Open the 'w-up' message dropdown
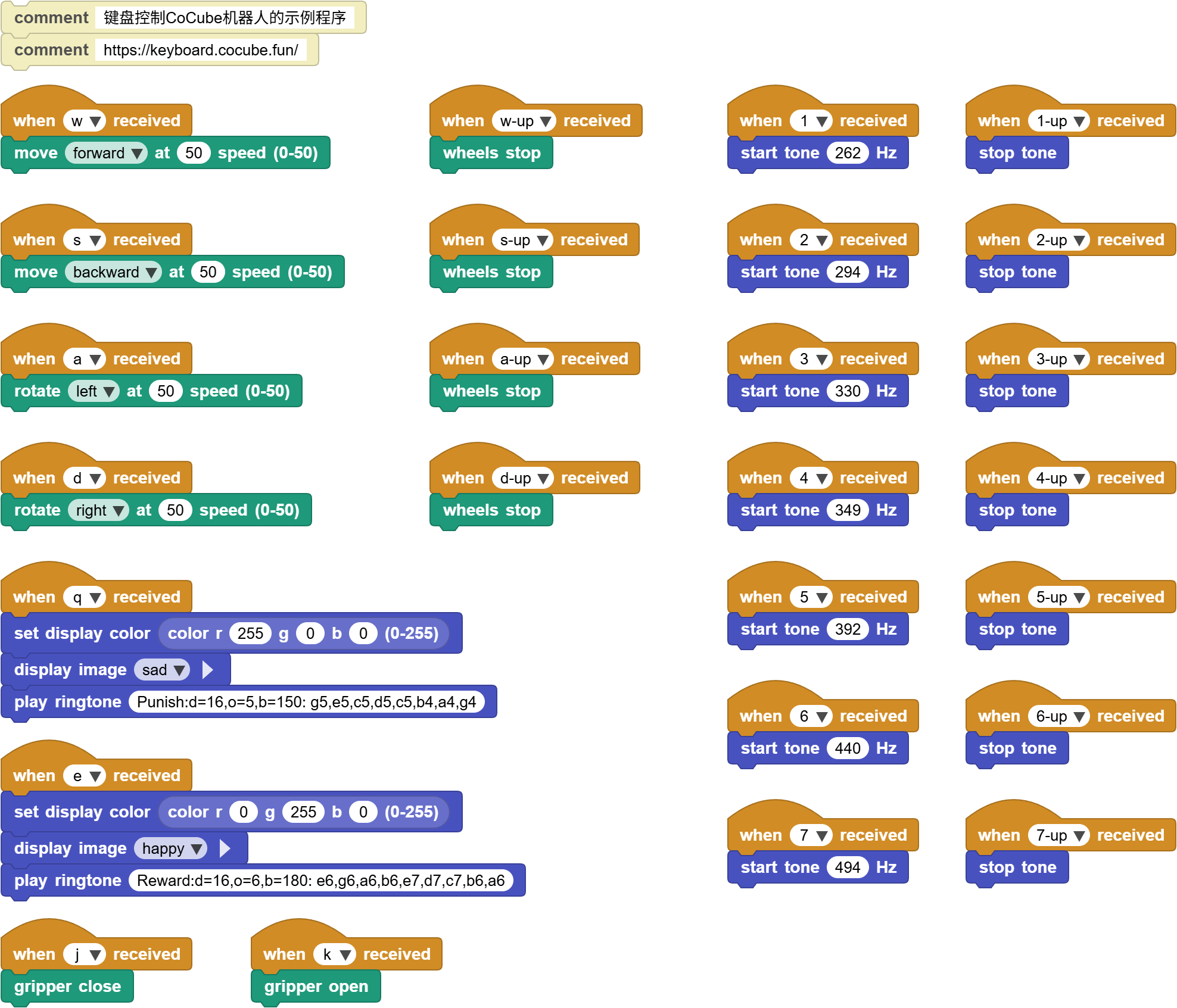Image resolution: width=1177 pixels, height=1008 pixels. (x=524, y=121)
